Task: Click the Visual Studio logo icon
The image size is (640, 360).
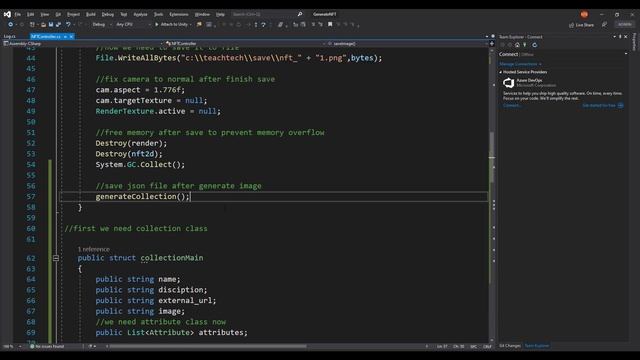Action: click(7, 14)
